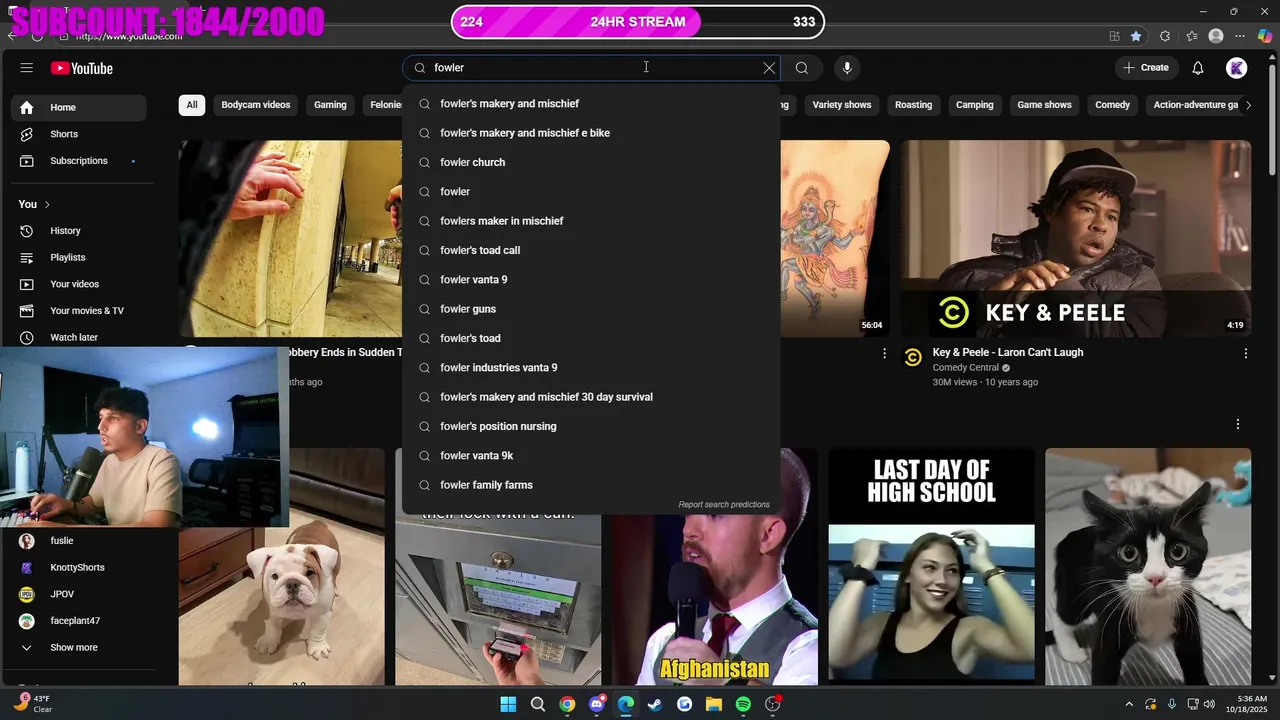Select the Camping filter chip
Screen dimensions: 1280x720
tap(975, 105)
